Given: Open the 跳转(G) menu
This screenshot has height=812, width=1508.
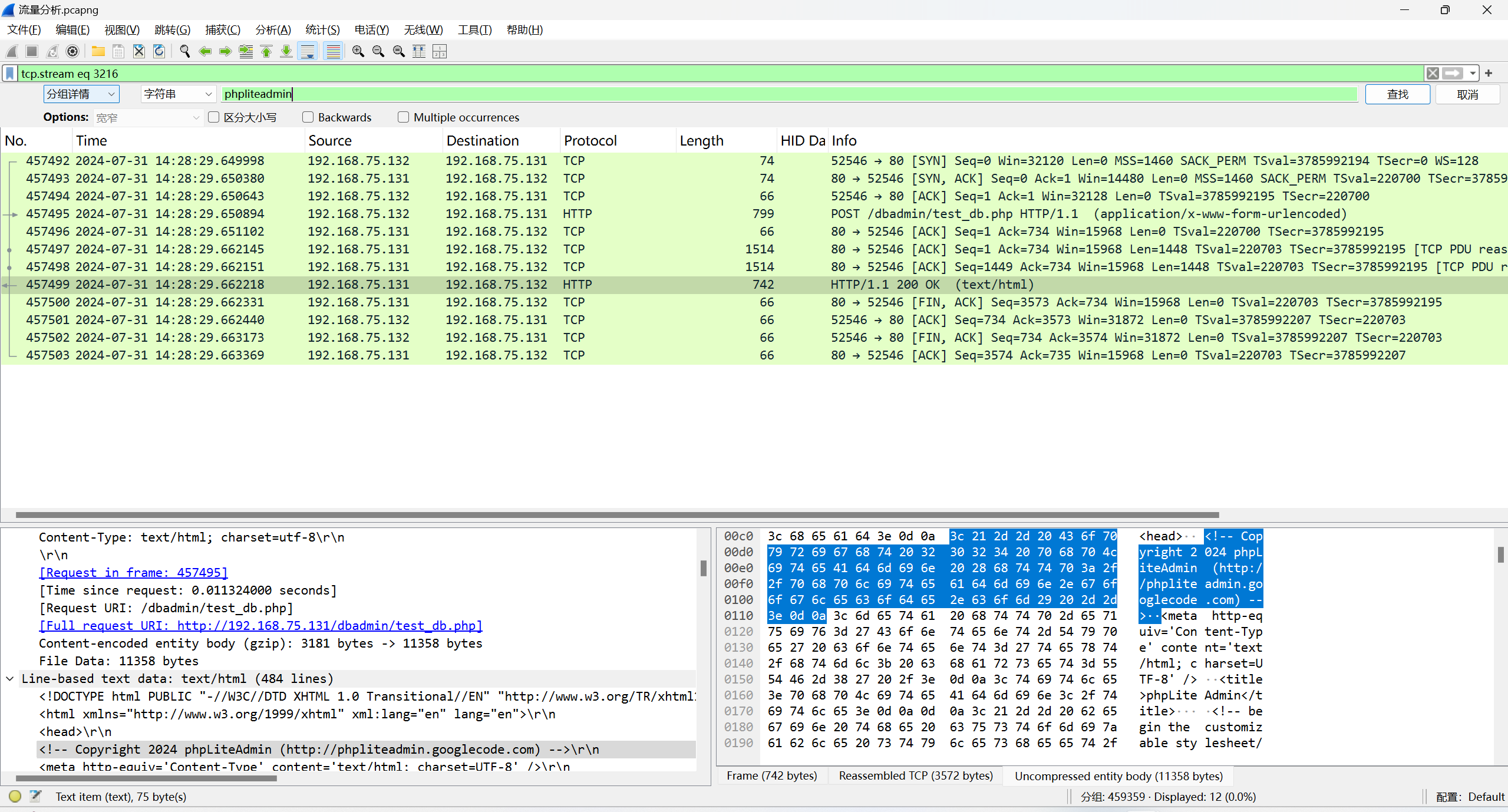Looking at the screenshot, I should tap(173, 29).
